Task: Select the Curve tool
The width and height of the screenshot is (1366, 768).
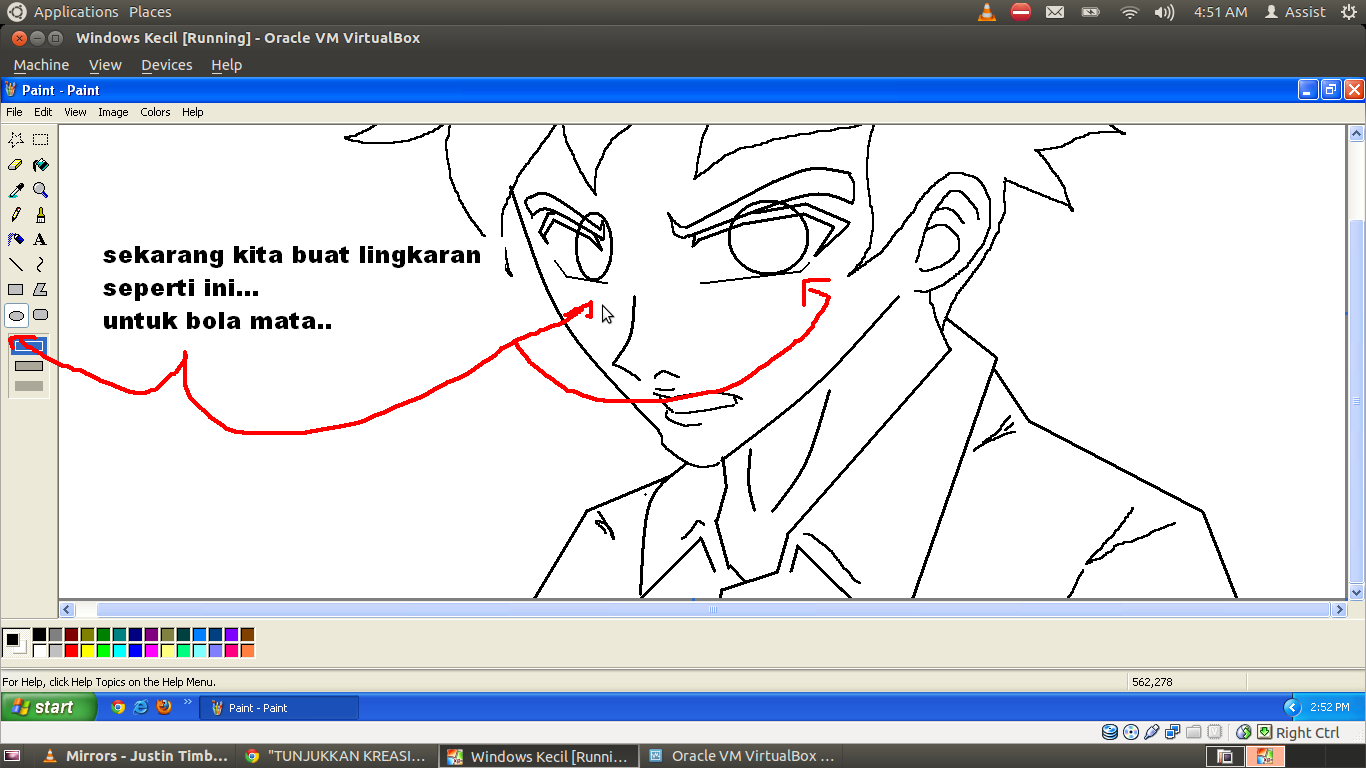Action: 41,265
